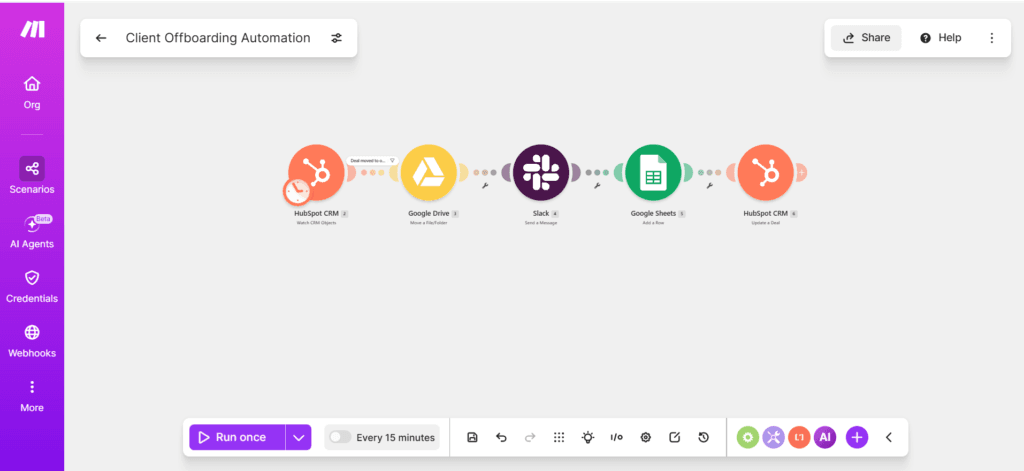Image resolution: width=1024 pixels, height=471 pixels.
Task: Click the wrench between Slack and Google Sheets
Action: pos(597,186)
